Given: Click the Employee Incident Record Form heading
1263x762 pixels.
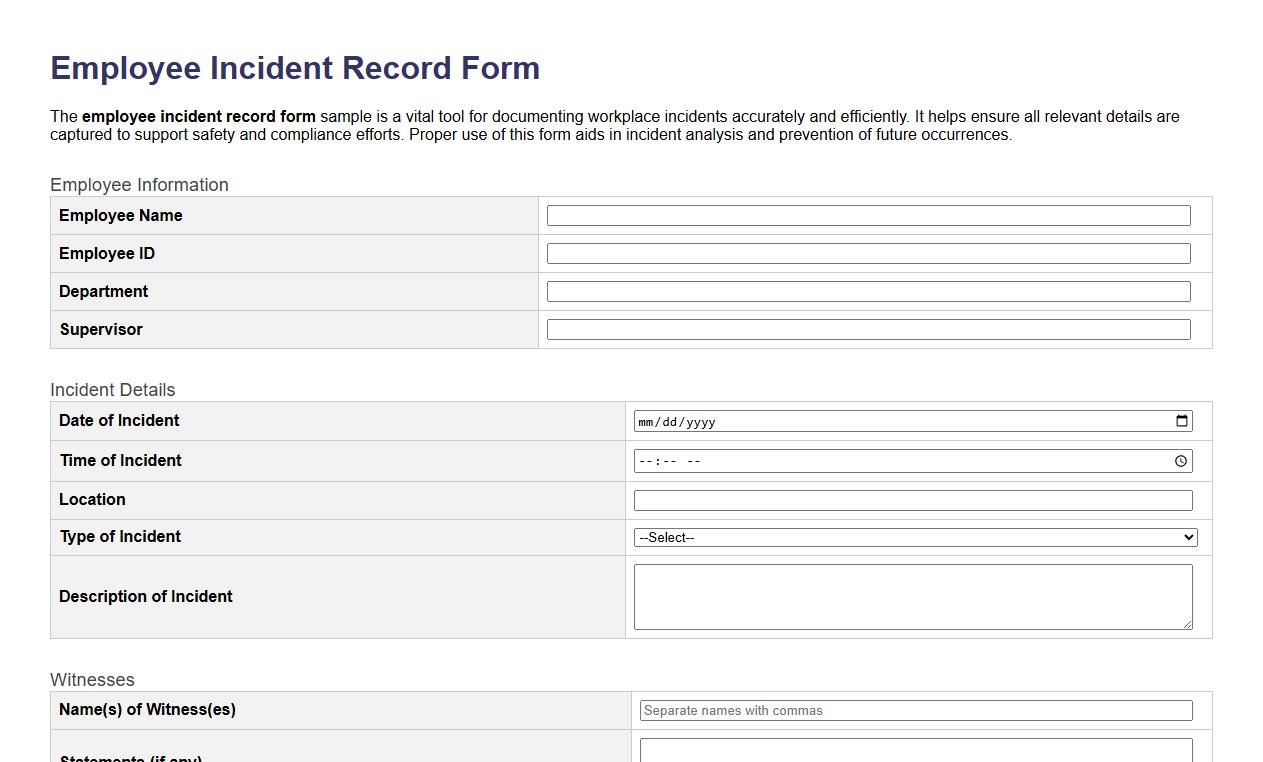Looking at the screenshot, I should pyautogui.click(x=294, y=68).
